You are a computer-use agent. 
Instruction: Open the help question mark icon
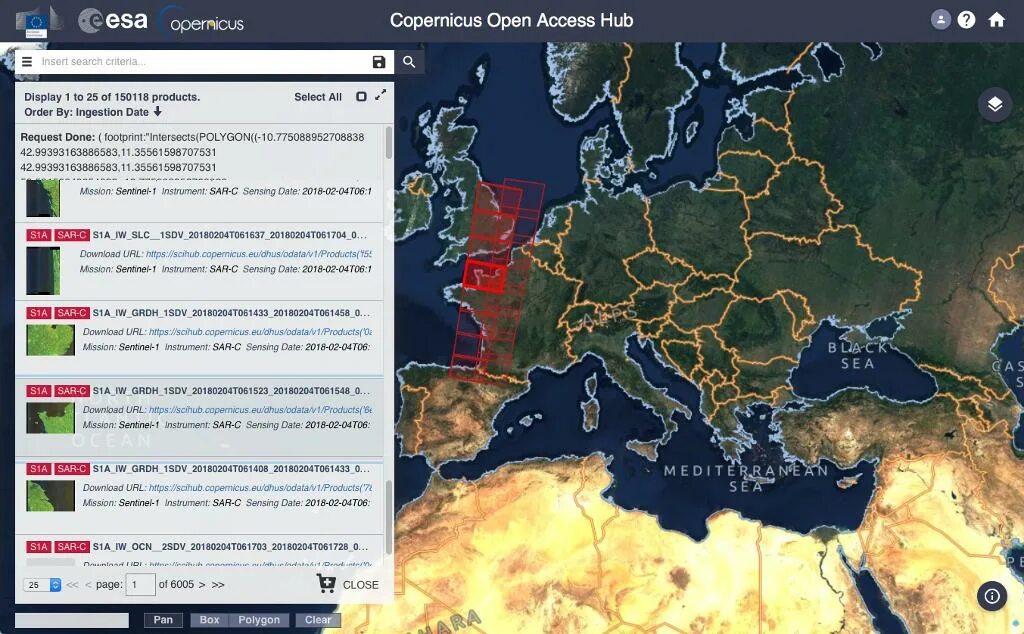[967, 20]
